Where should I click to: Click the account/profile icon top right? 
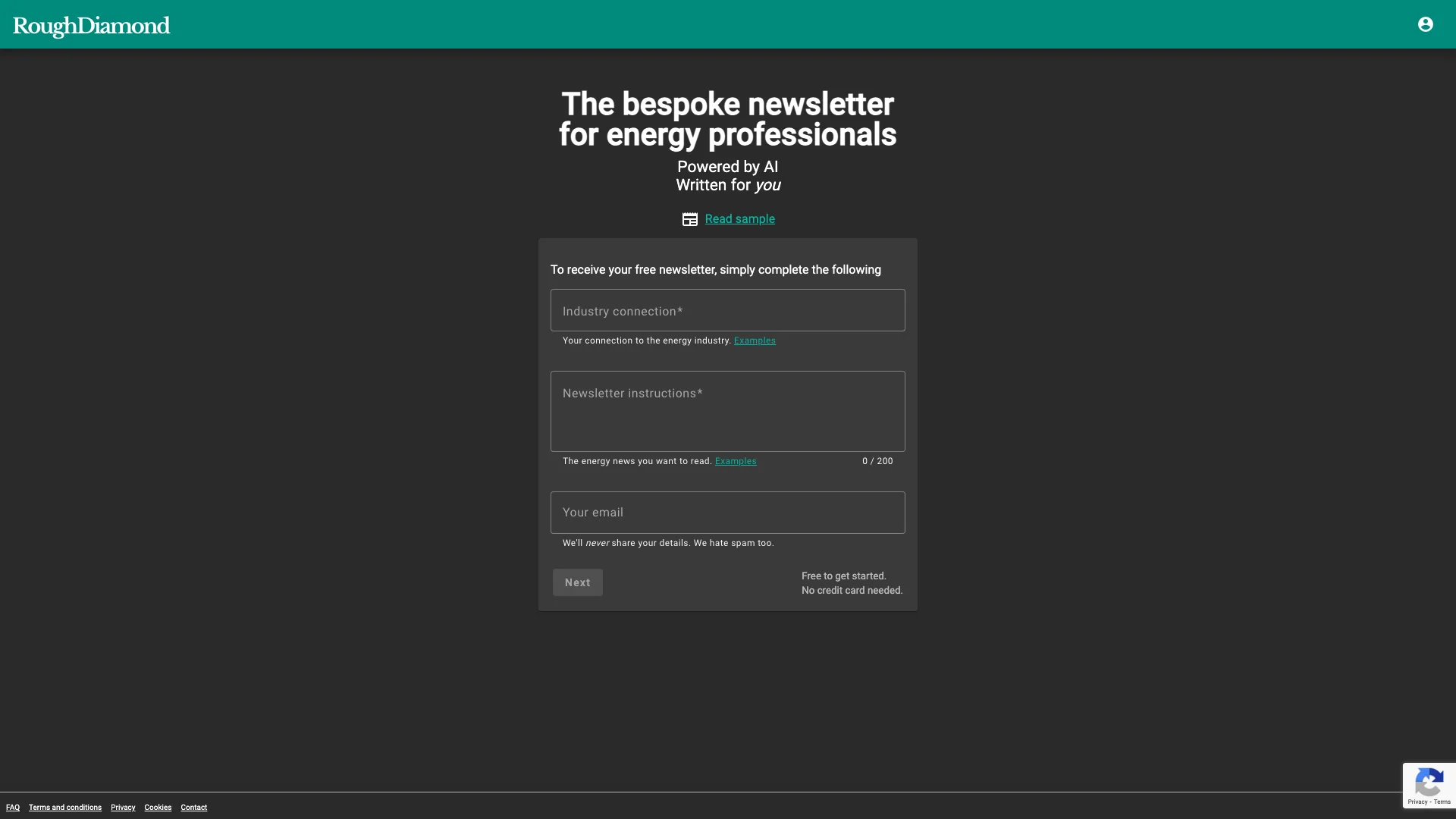[x=1425, y=24]
